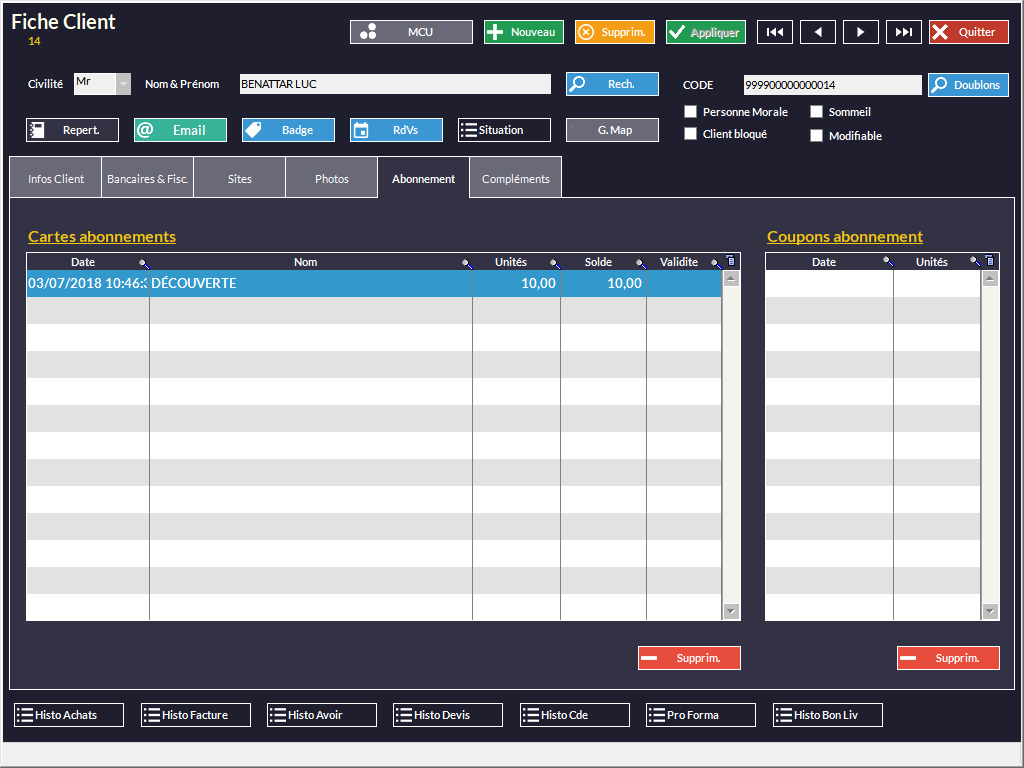Go to the previous client record
Screen dimensions: 1024x768
coord(818,32)
